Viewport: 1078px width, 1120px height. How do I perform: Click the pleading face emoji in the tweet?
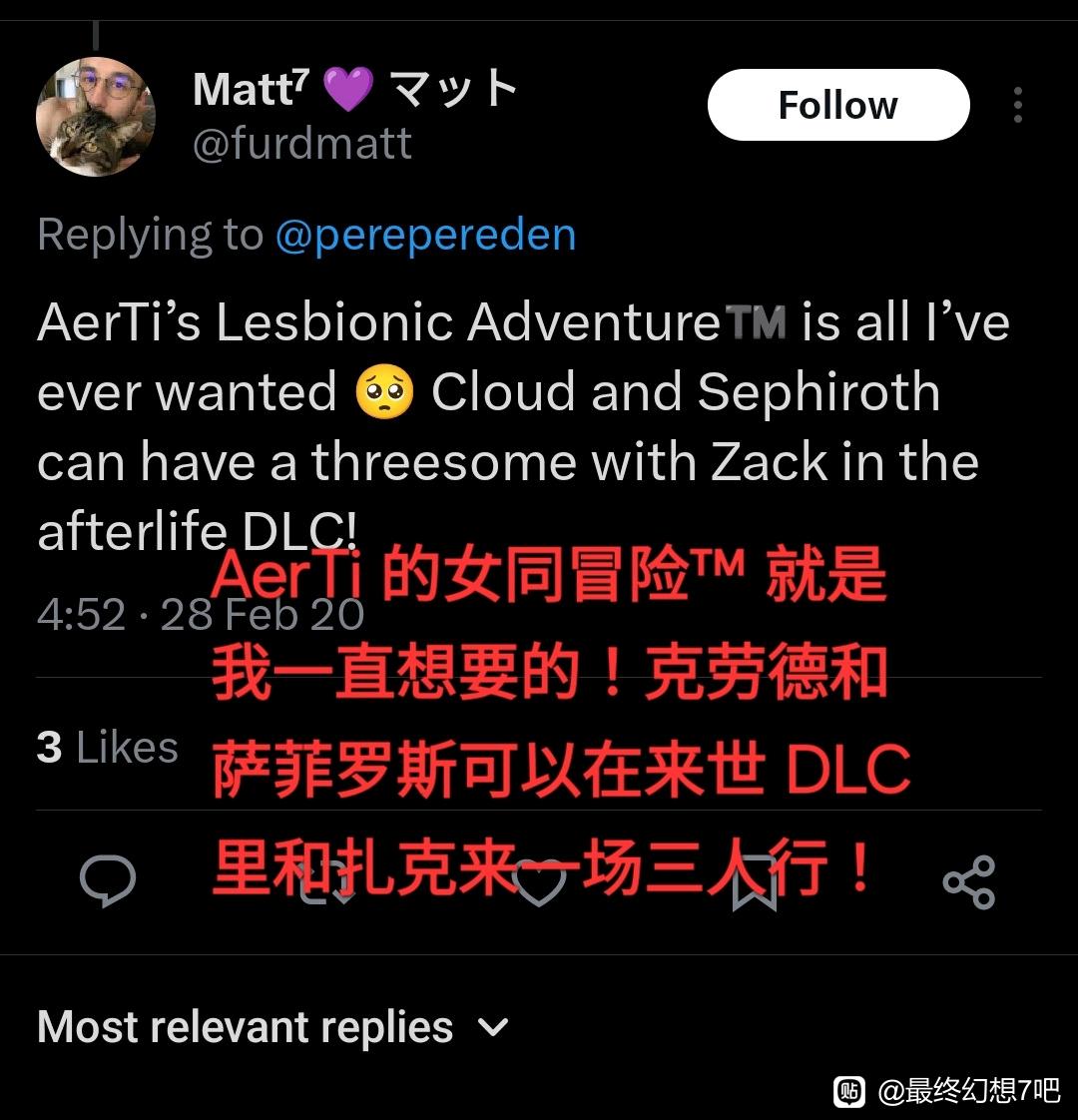pyautogui.click(x=384, y=391)
